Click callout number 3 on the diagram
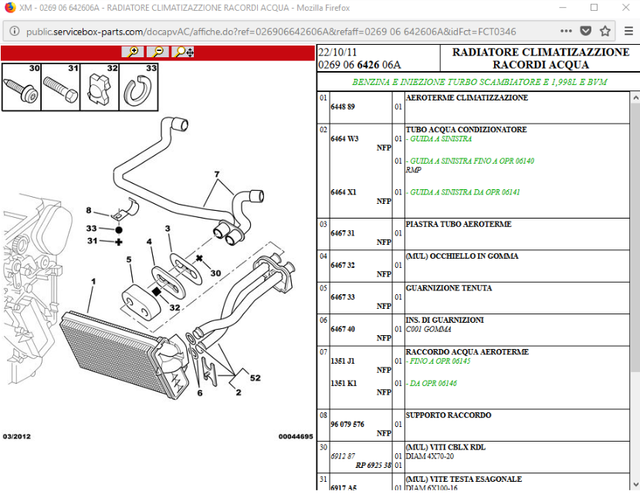Image resolution: width=640 pixels, height=495 pixels. tap(167, 229)
